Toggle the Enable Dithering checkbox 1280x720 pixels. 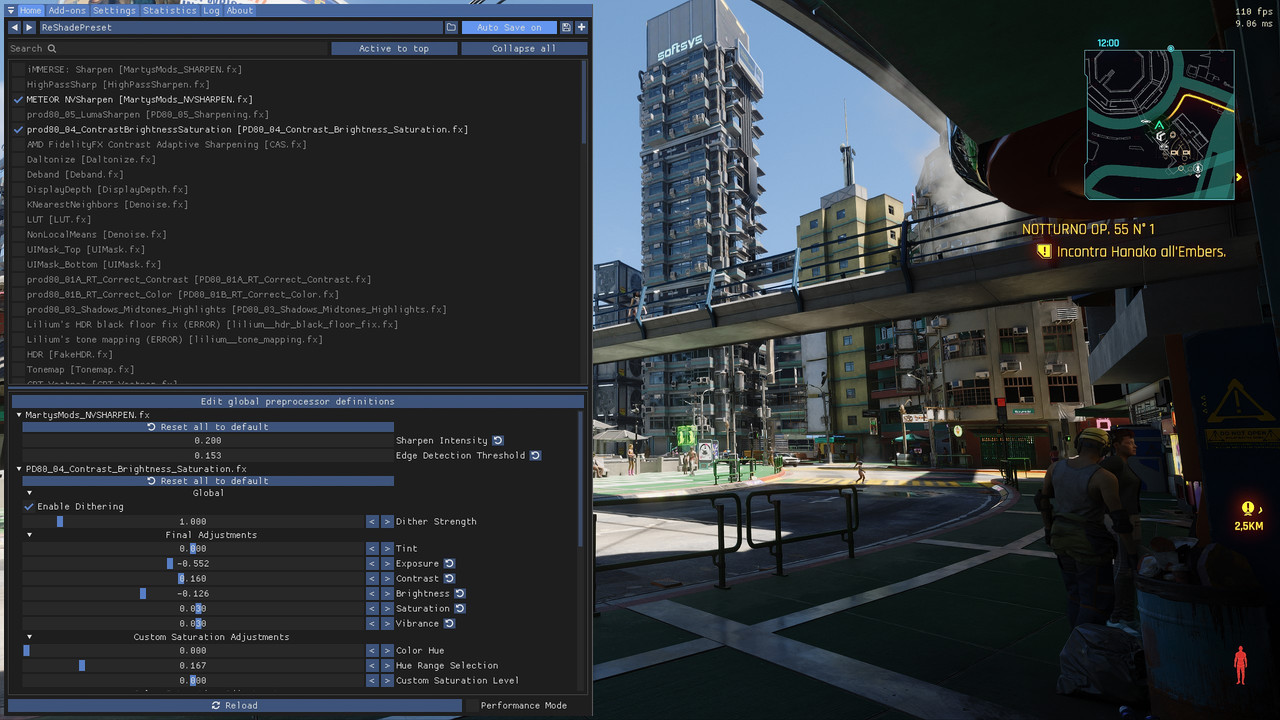pyautogui.click(x=29, y=507)
